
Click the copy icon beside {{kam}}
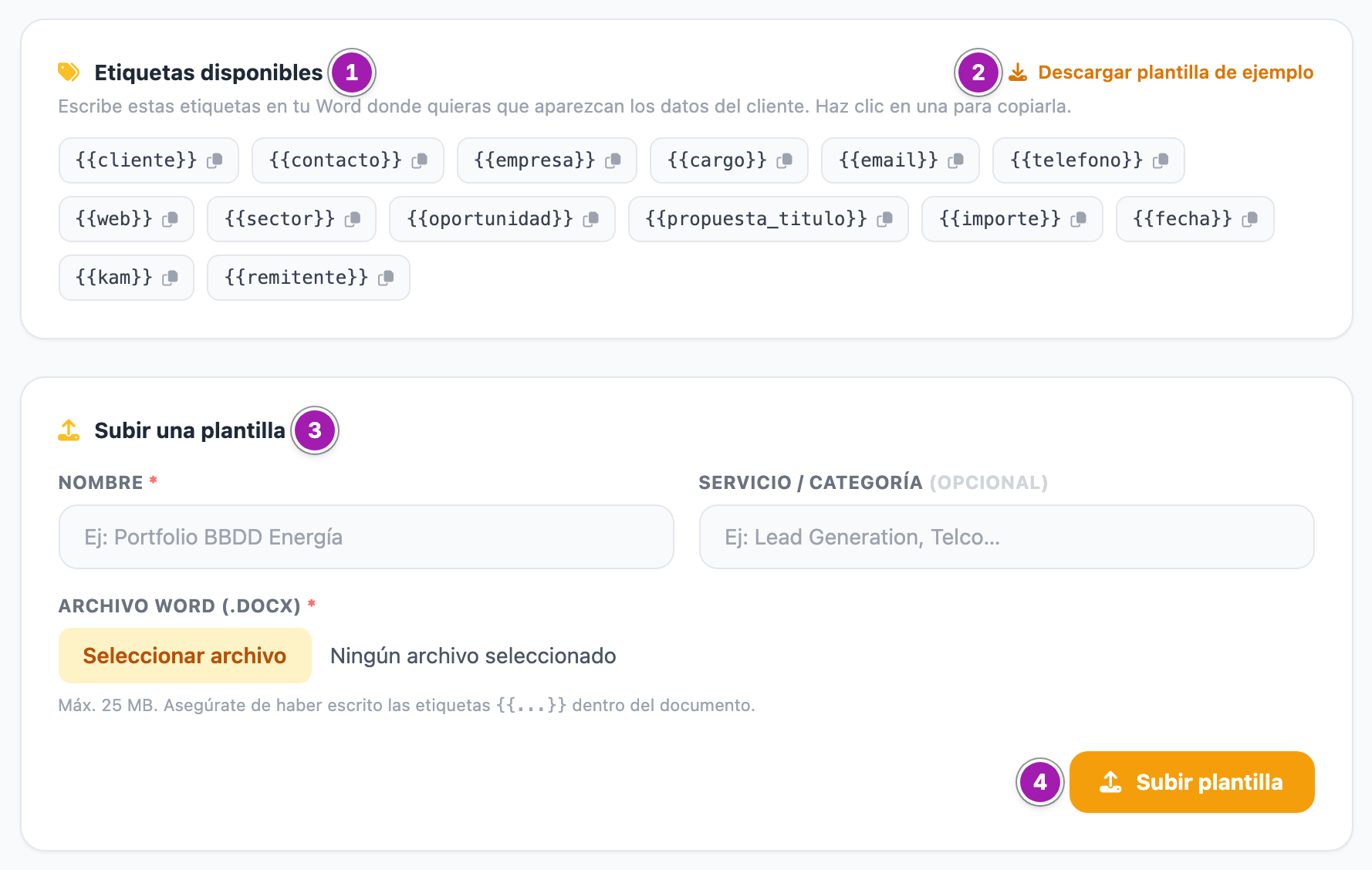pos(171,278)
